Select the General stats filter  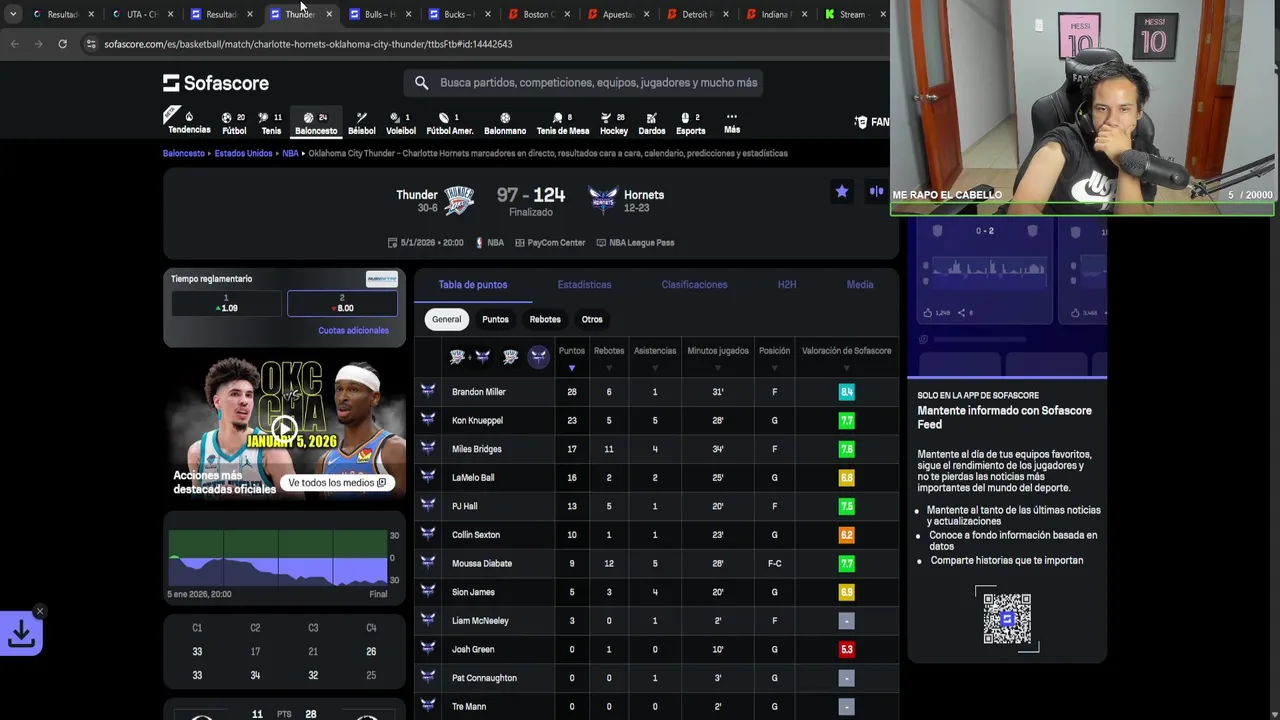click(446, 319)
